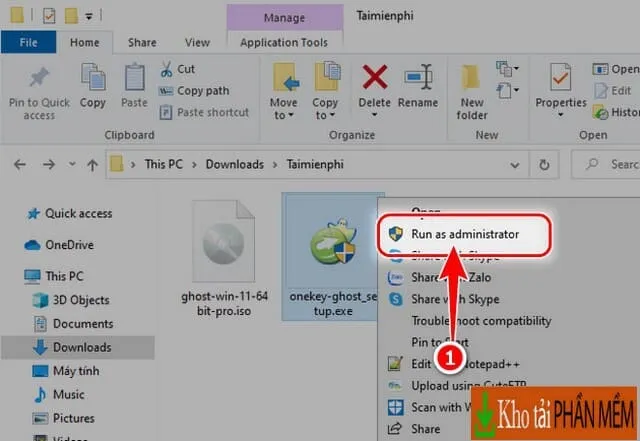The image size is (640, 441).
Task: Click Taimienphi in the address bar
Action: pos(315,164)
